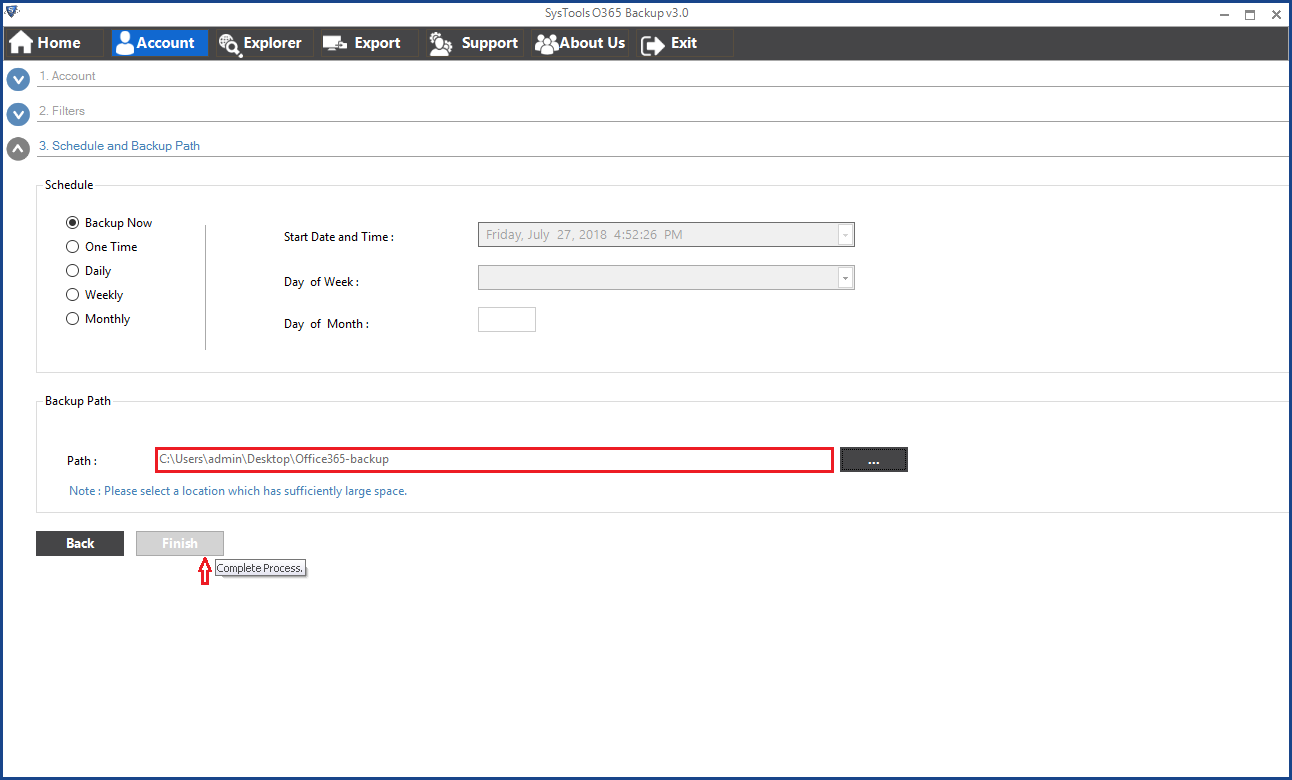Open the Support menu item
Viewport: 1292px width, 780px height.
(x=473, y=43)
